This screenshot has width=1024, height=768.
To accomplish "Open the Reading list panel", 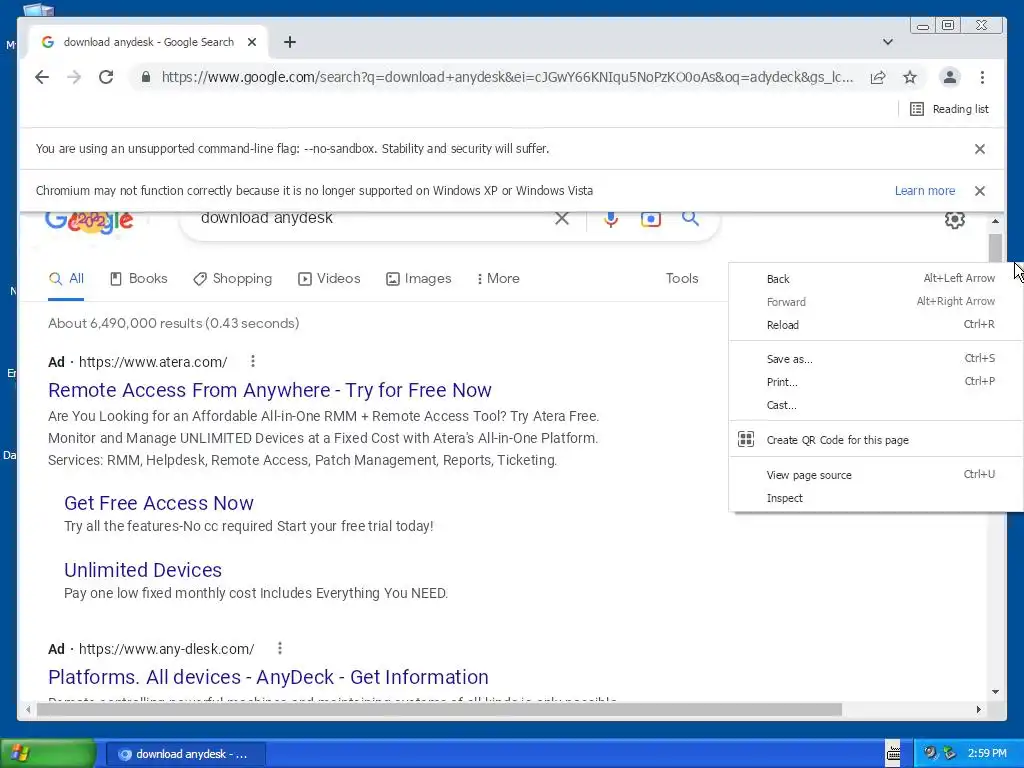I will tap(950, 109).
